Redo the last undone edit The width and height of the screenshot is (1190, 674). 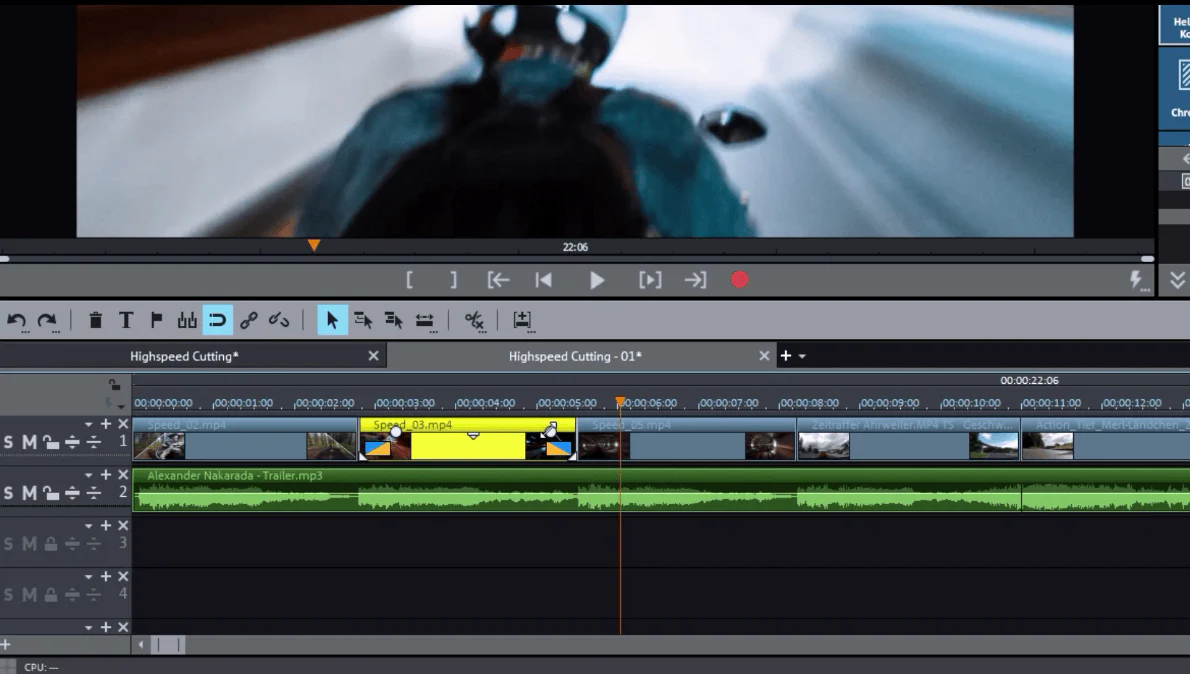(x=47, y=320)
